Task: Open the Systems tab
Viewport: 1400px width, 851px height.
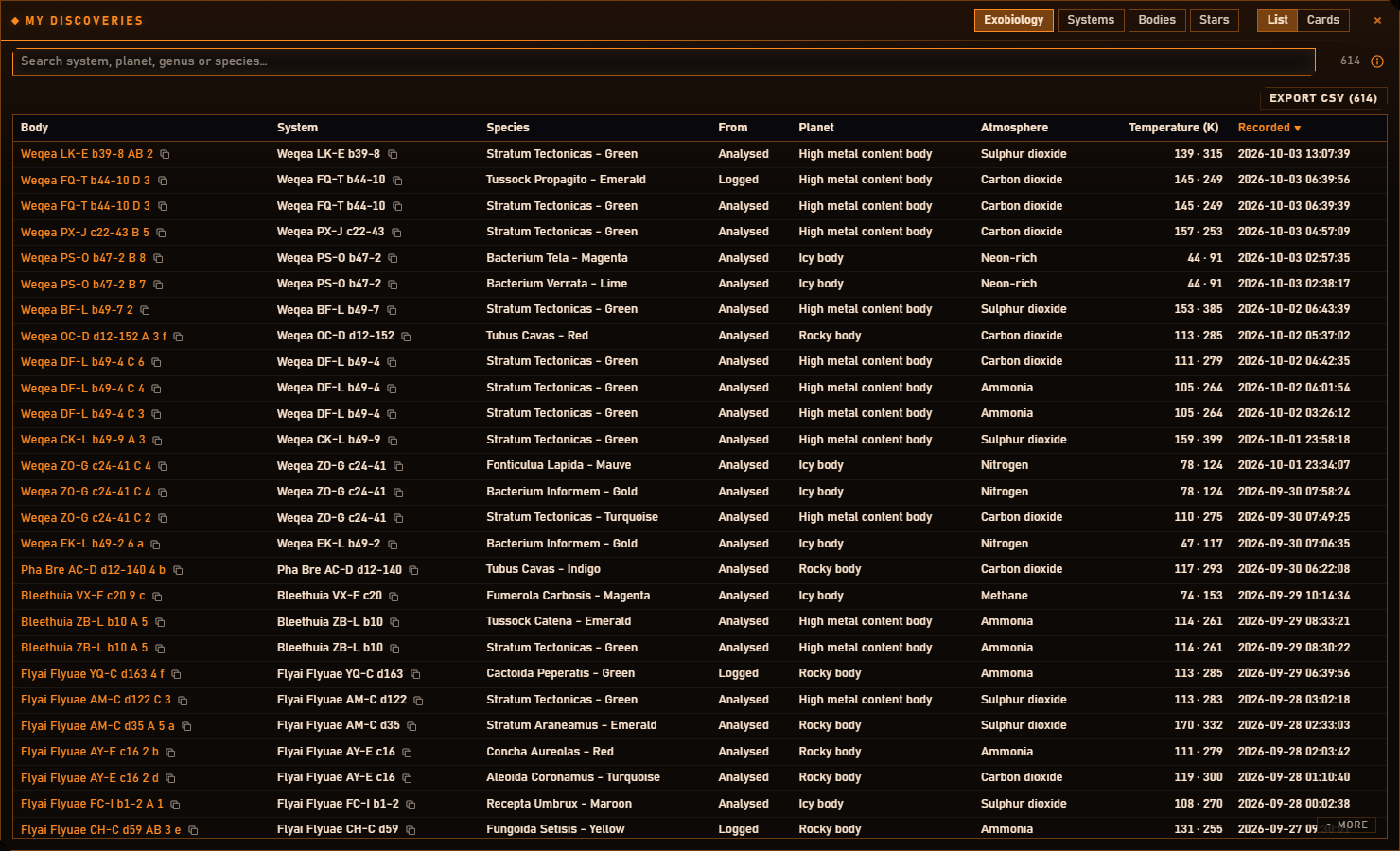Action: 1091,20
